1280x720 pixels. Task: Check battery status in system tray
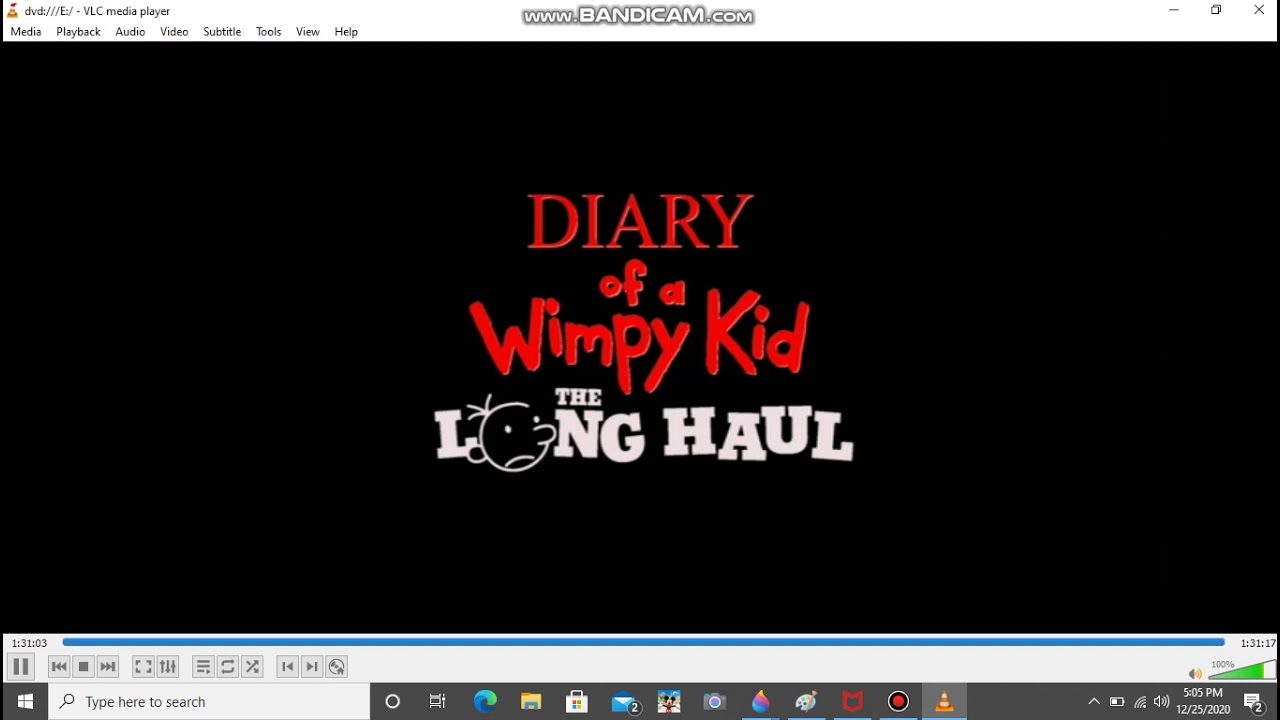(x=1117, y=702)
